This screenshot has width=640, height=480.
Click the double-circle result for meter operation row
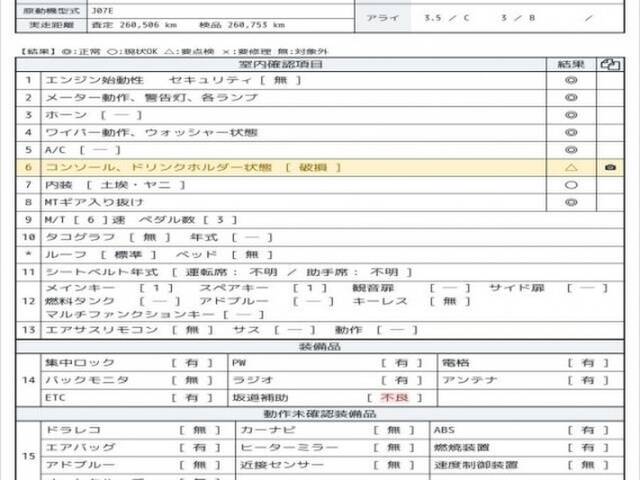click(x=571, y=98)
